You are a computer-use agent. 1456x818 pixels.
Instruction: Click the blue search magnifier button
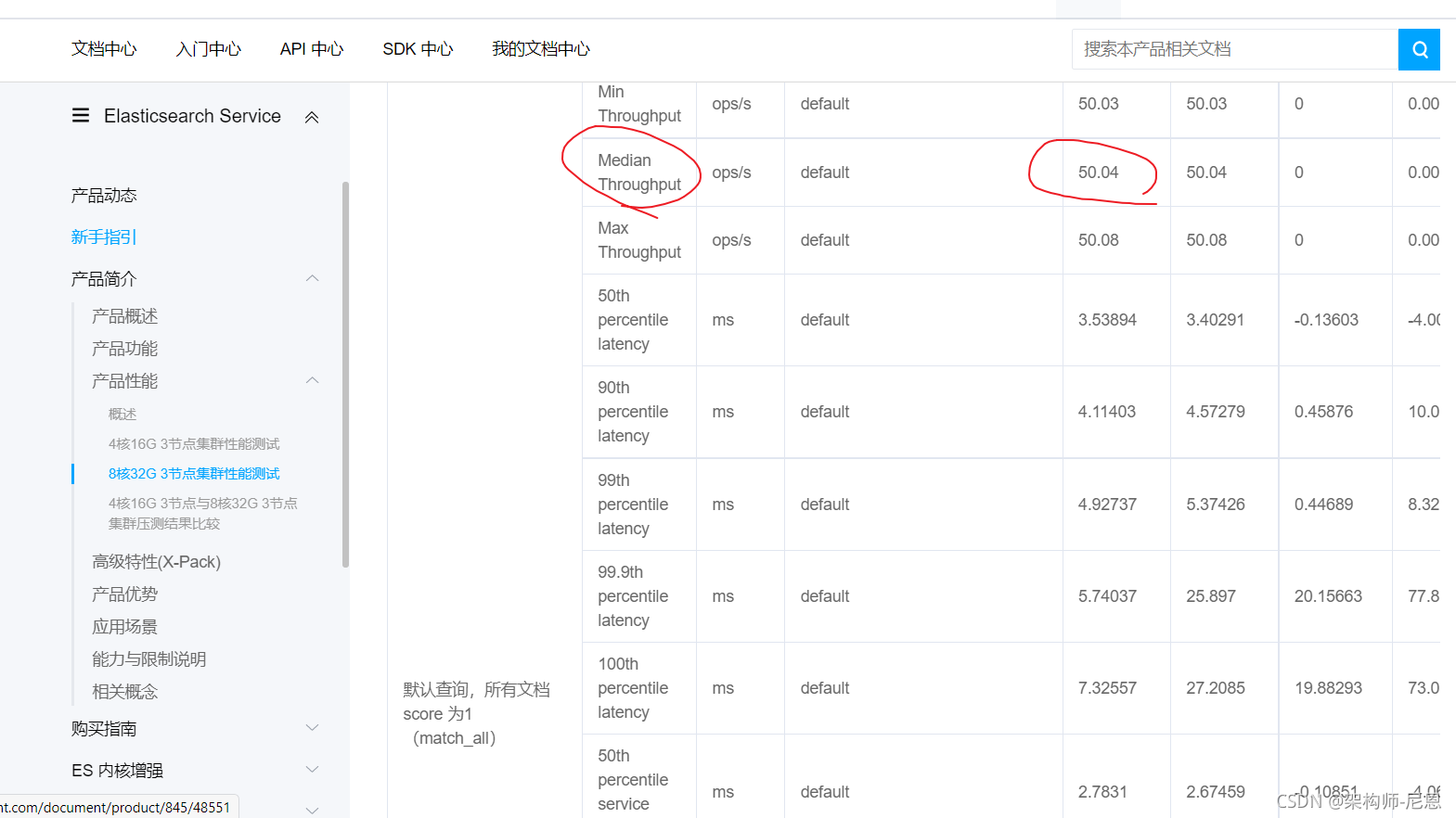pos(1419,49)
